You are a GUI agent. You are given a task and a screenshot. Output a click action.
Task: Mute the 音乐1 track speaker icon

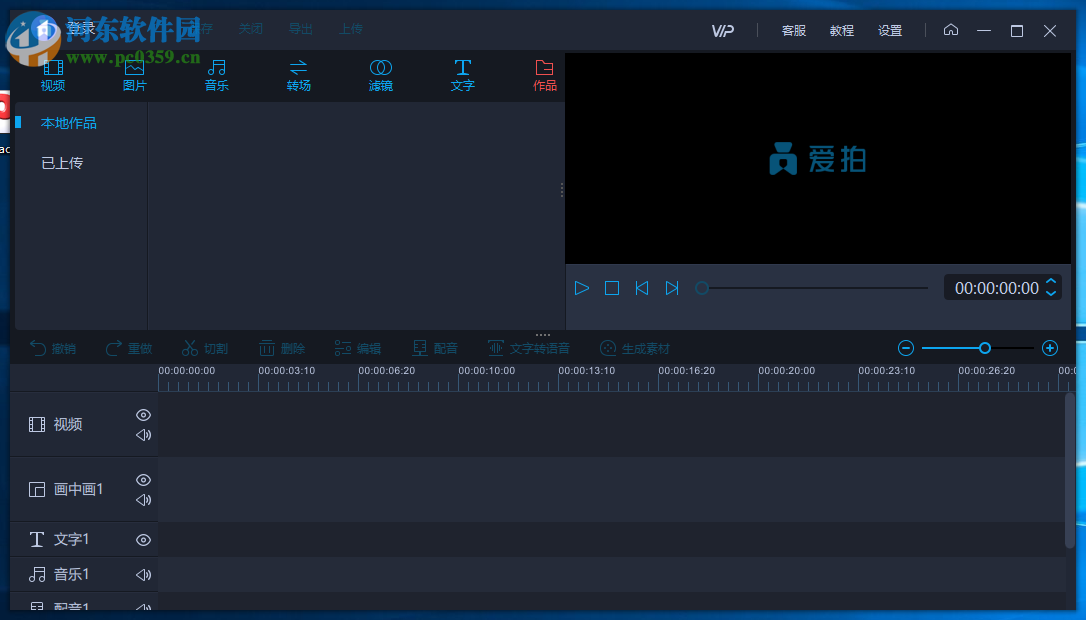tap(143, 574)
